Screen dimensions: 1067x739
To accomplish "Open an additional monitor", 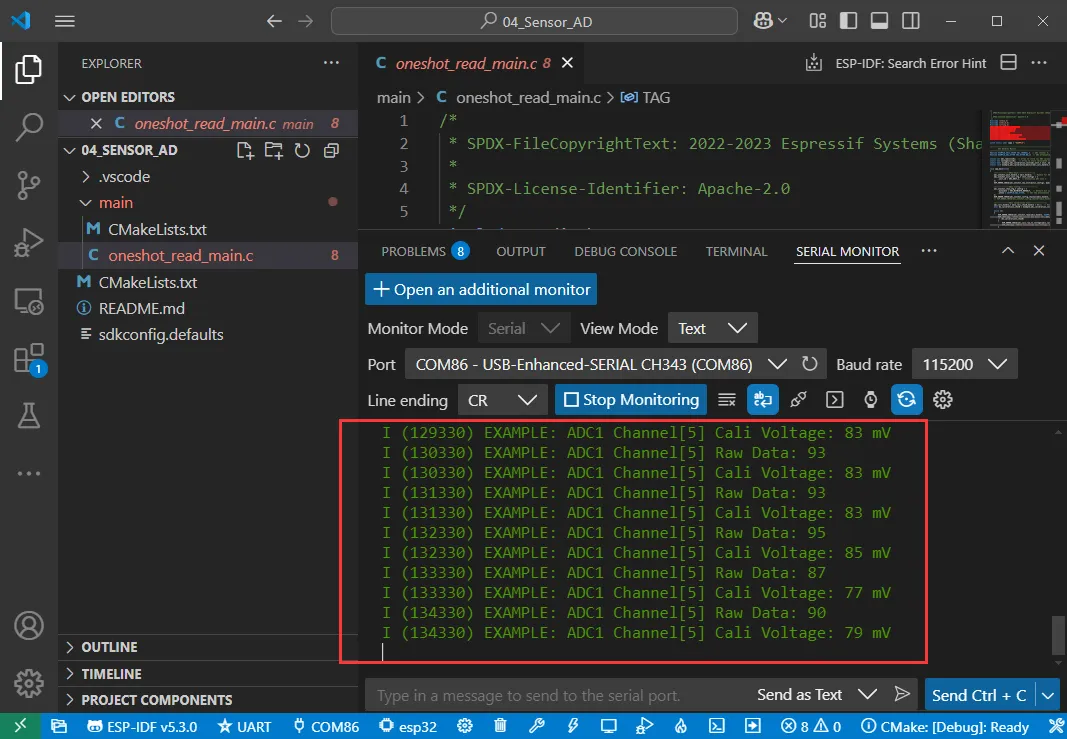I will [480, 289].
